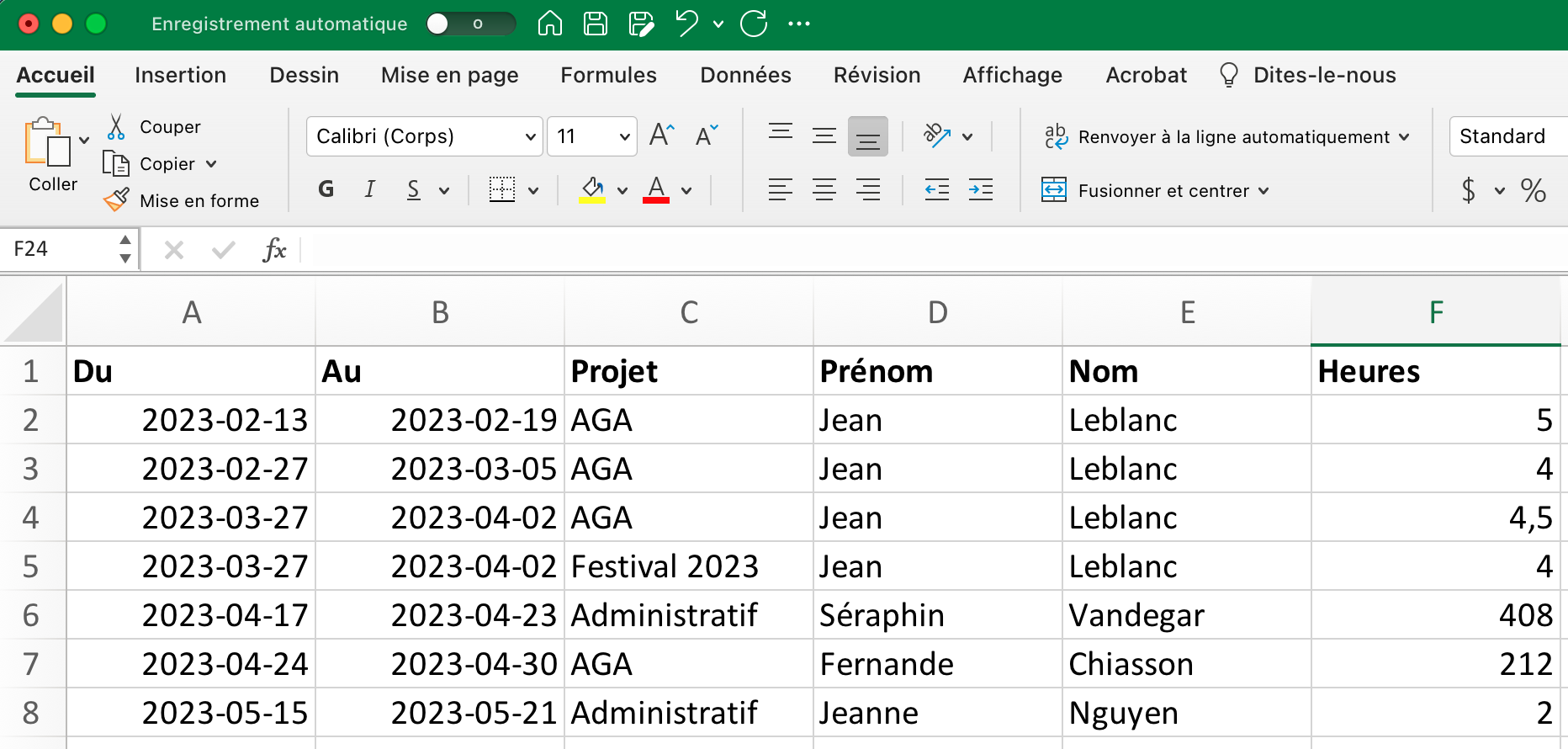The width and height of the screenshot is (1568, 749).
Task: Open the Révision tab
Action: click(x=877, y=75)
